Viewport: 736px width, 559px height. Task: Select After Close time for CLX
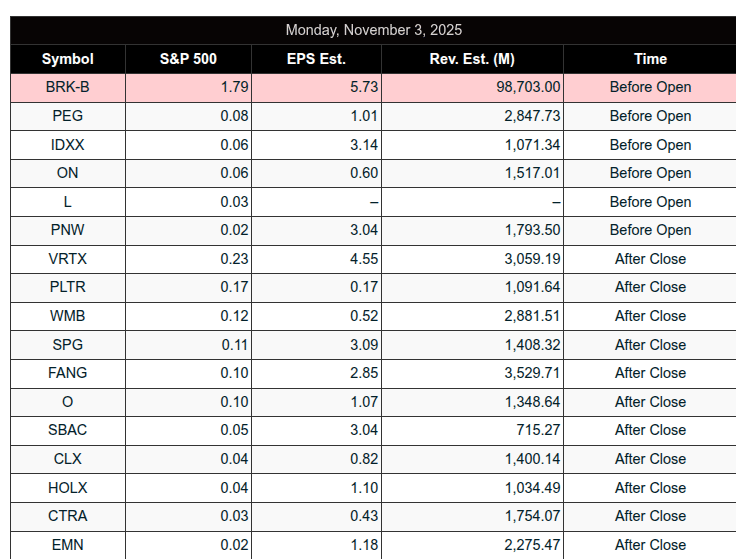click(650, 459)
